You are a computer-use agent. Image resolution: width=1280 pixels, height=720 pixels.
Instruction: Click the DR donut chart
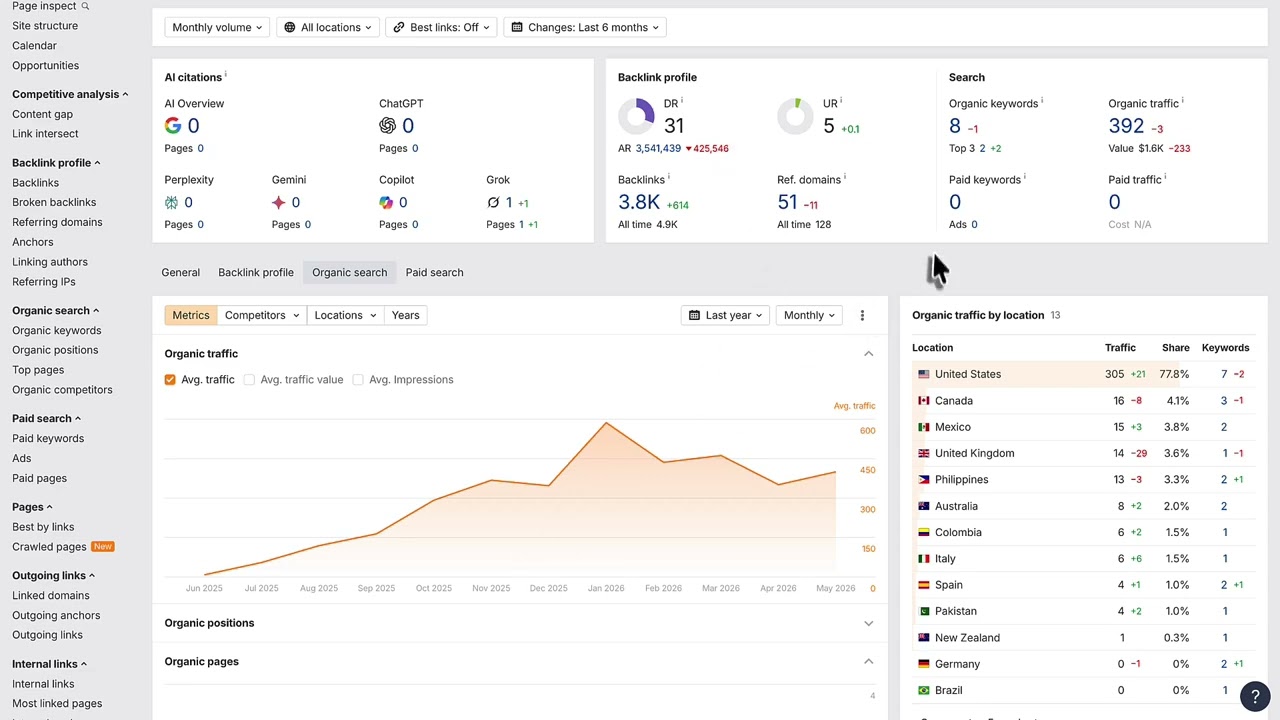pos(636,117)
